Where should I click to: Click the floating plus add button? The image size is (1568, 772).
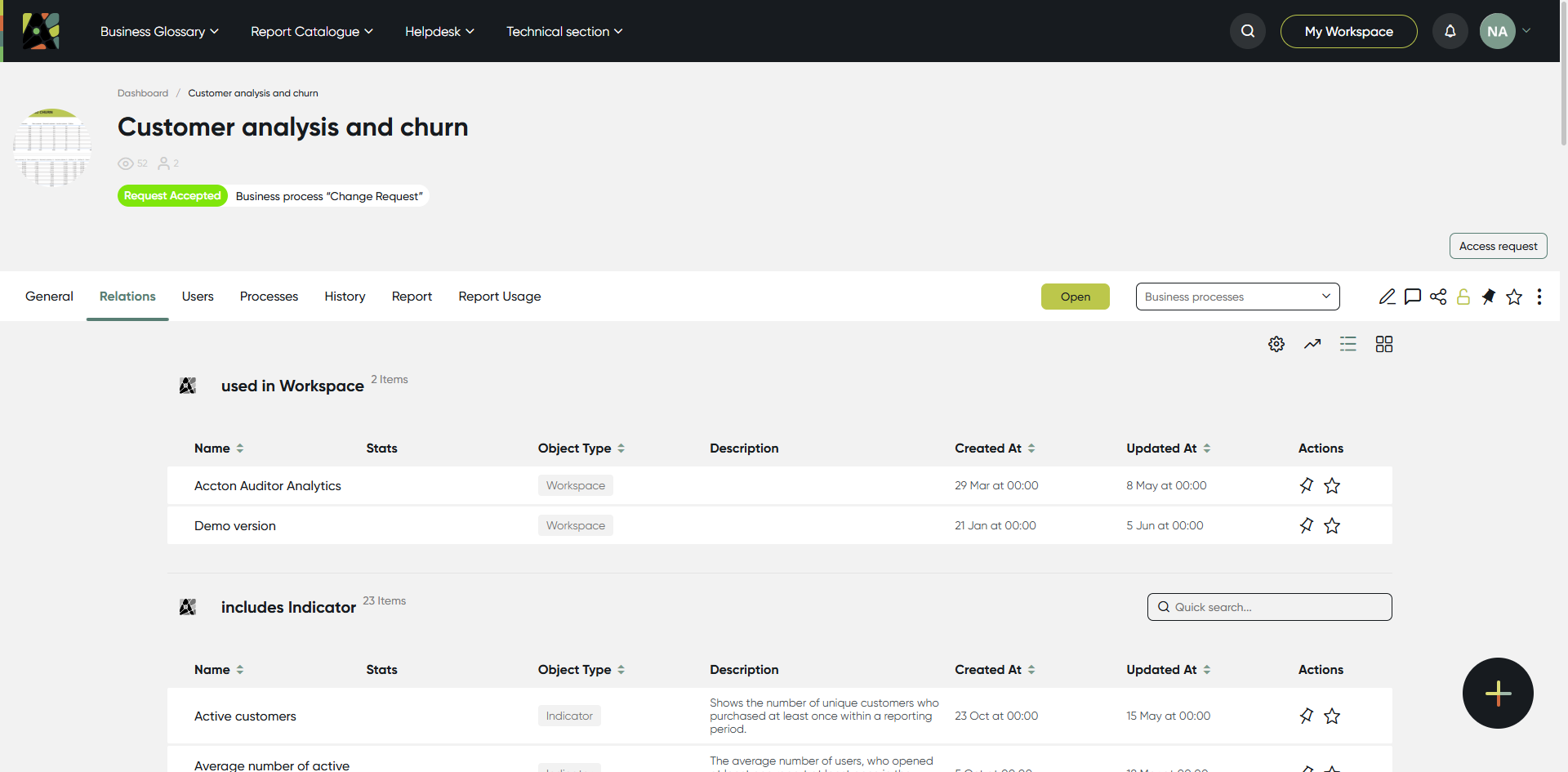1498,693
